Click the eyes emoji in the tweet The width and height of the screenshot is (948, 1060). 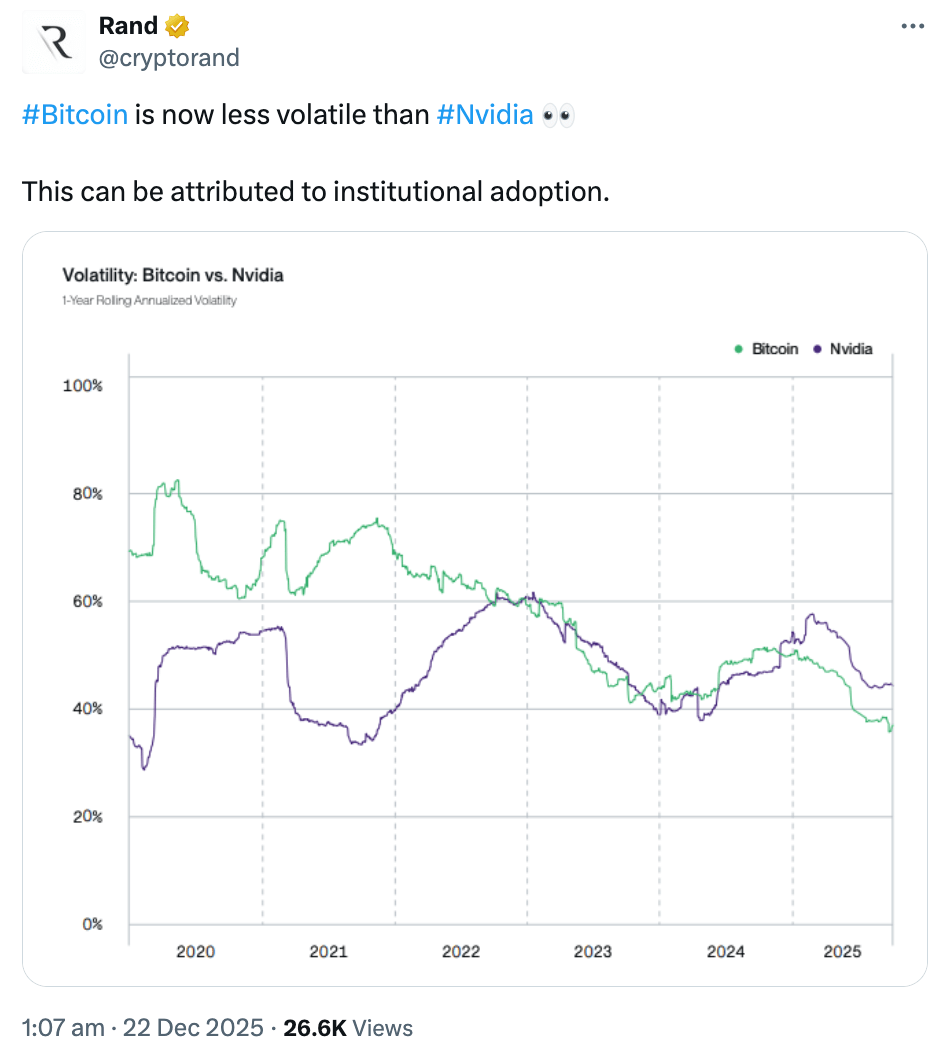coord(557,115)
